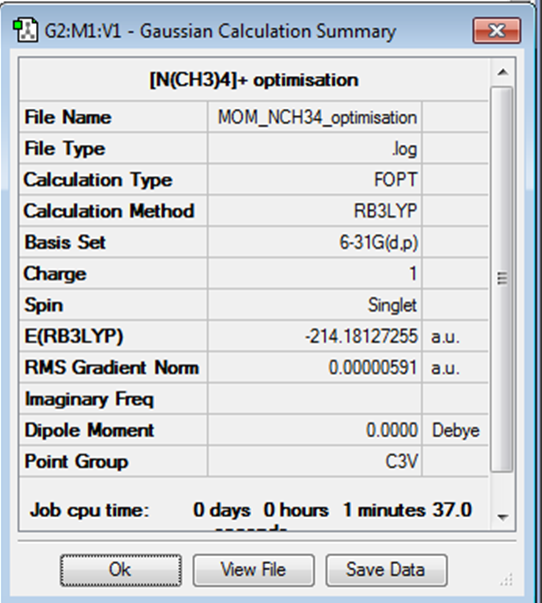This screenshot has height=603, width=542.
Task: Close the Gaussian Calculation Summary window
Action: click(497, 30)
